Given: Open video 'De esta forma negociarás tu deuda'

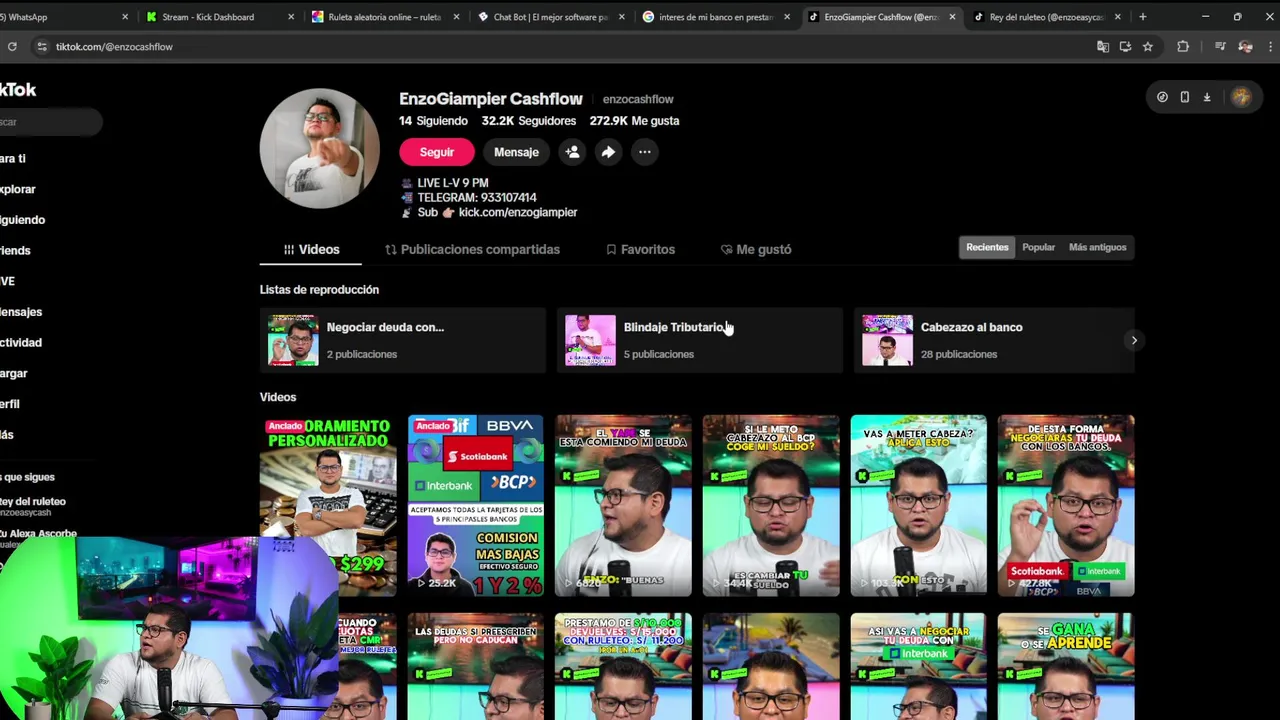Looking at the screenshot, I should (1066, 506).
